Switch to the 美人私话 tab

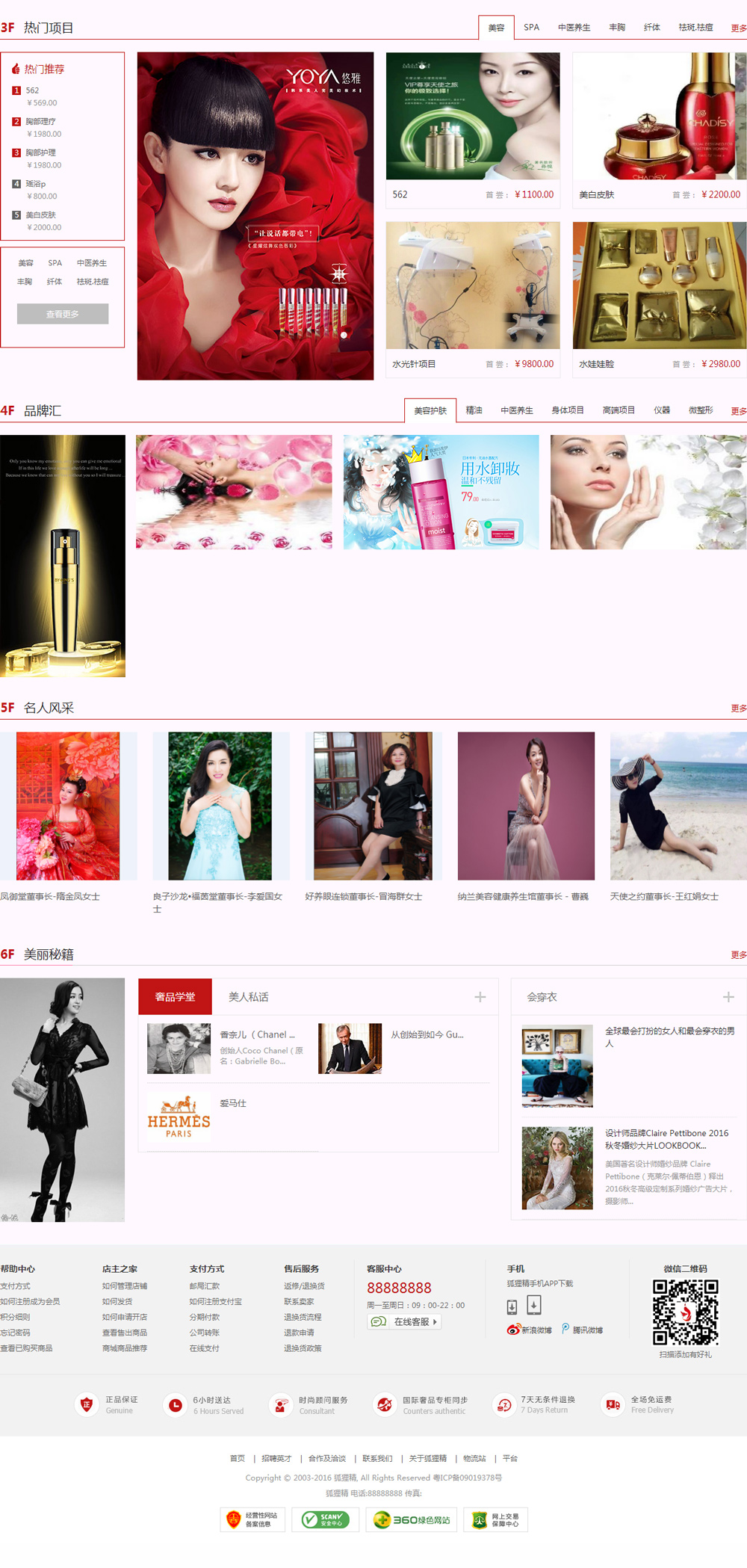(248, 997)
